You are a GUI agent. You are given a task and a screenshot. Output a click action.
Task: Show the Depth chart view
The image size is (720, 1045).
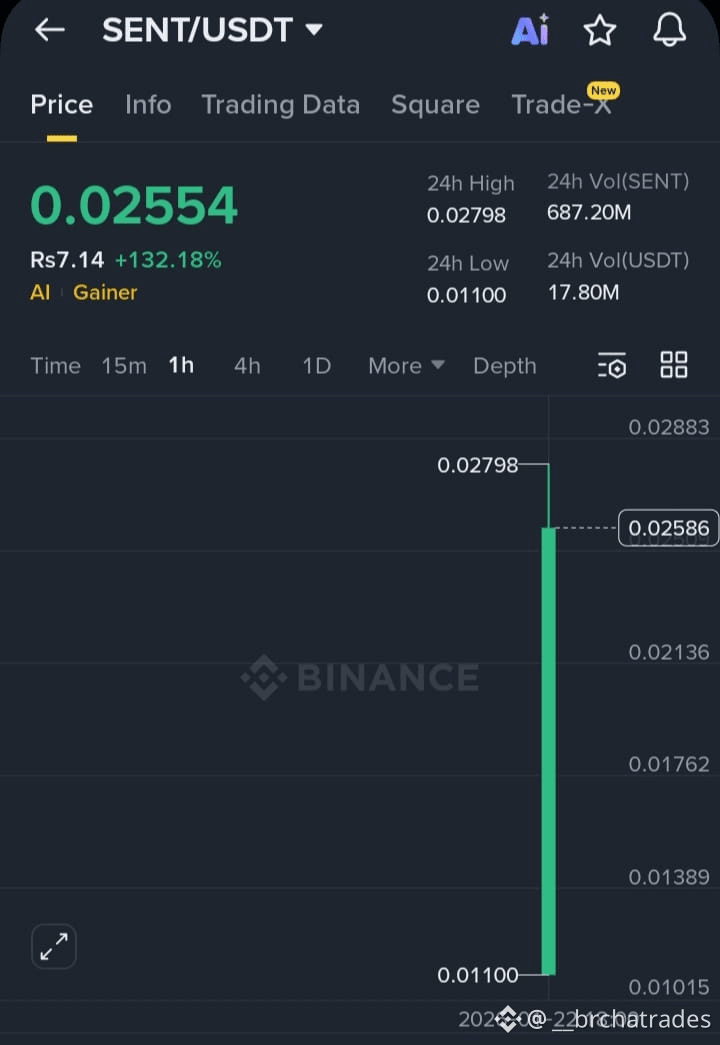pyautogui.click(x=505, y=366)
